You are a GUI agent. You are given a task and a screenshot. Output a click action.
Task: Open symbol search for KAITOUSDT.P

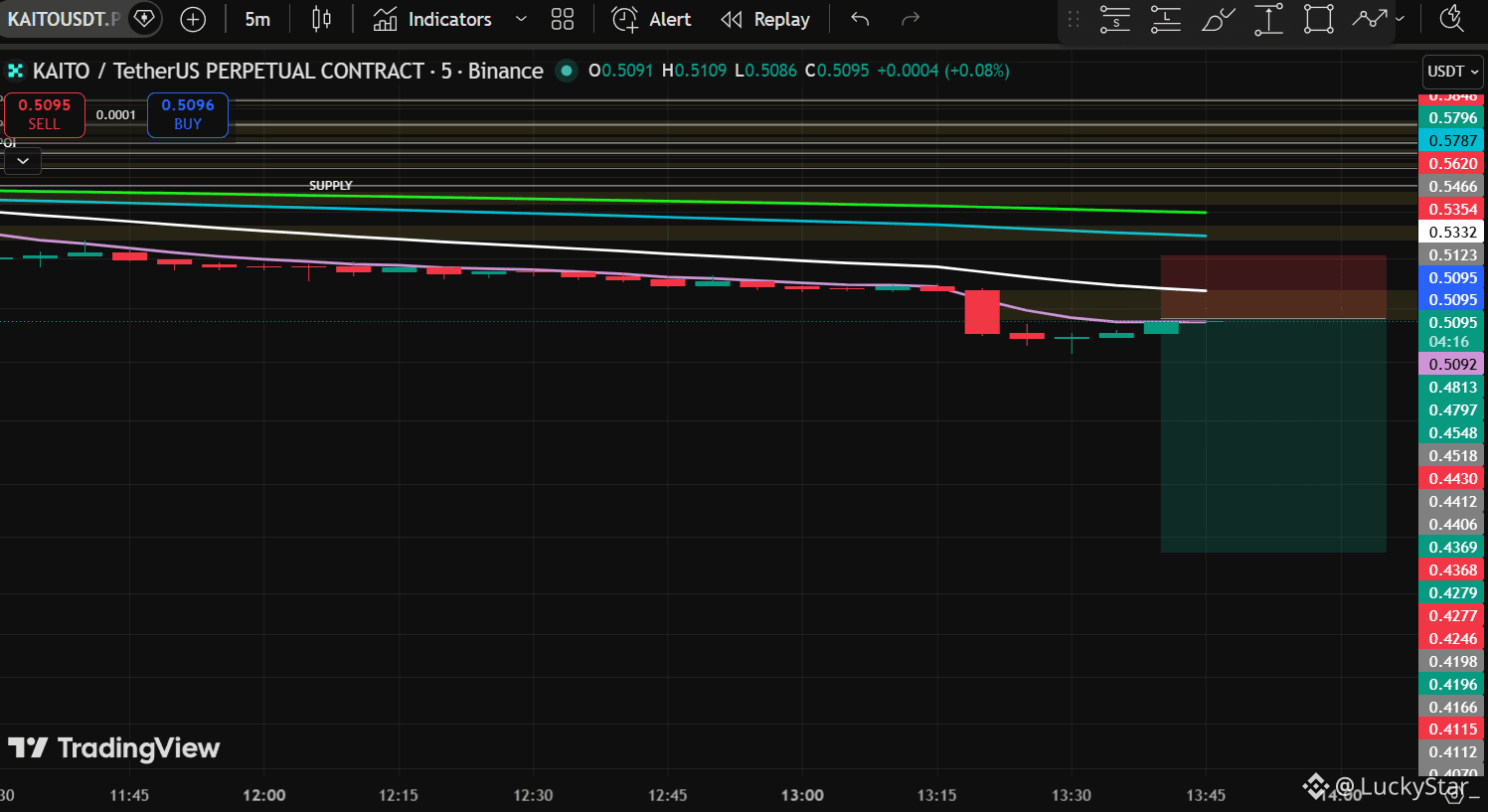pyautogui.click(x=62, y=19)
